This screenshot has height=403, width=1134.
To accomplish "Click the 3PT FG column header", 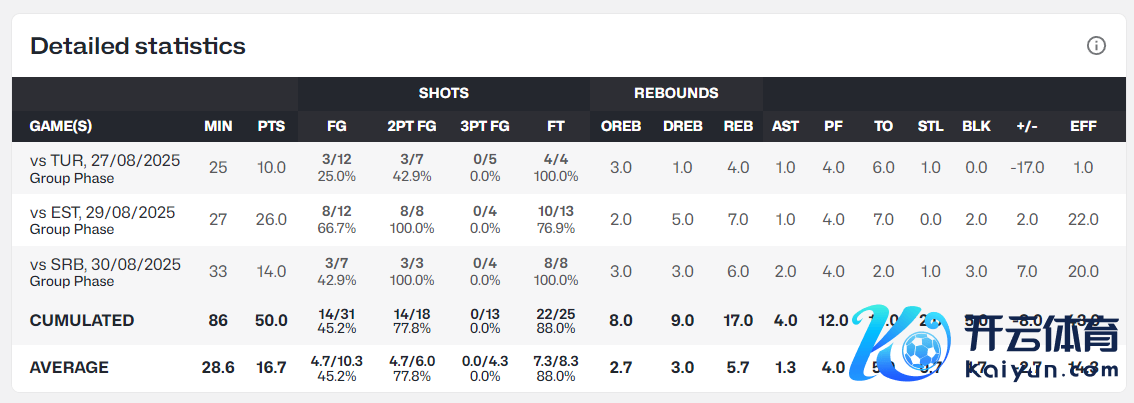I will click(484, 126).
